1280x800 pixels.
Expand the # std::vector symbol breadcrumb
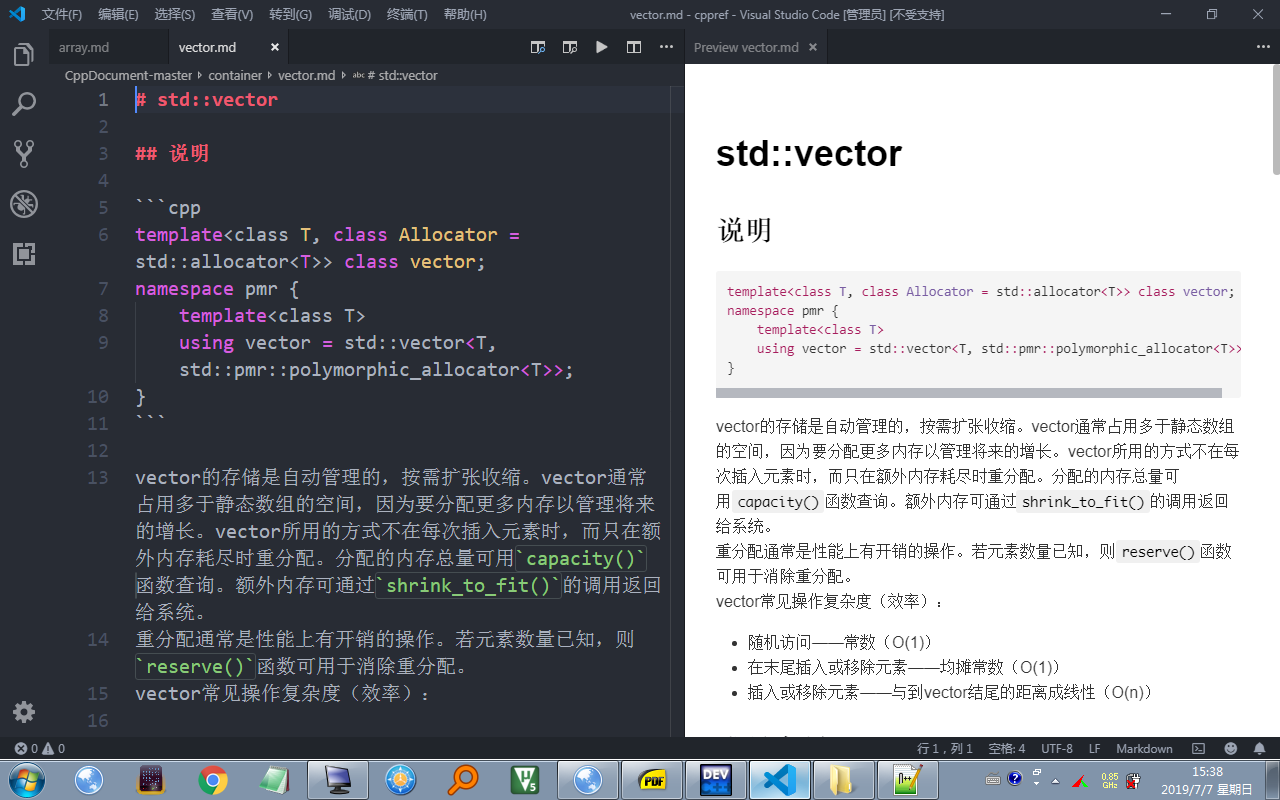[x=395, y=75]
